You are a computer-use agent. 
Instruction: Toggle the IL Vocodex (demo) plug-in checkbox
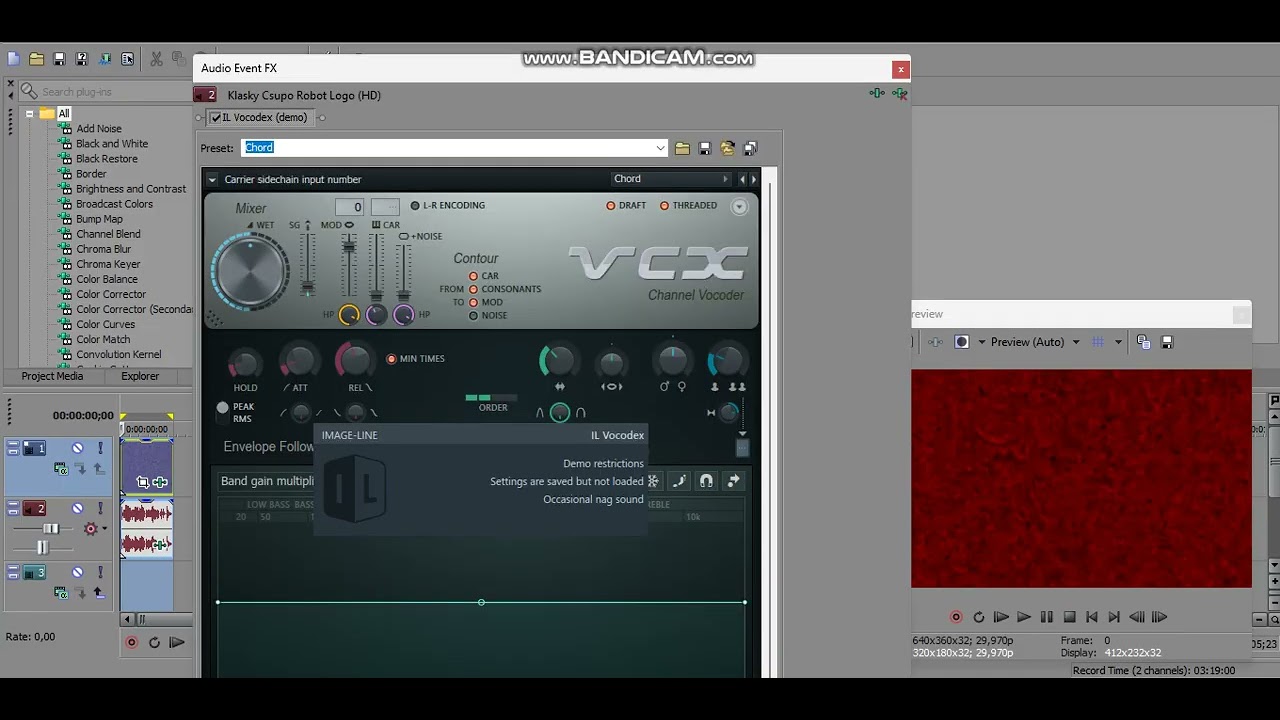tap(216, 118)
